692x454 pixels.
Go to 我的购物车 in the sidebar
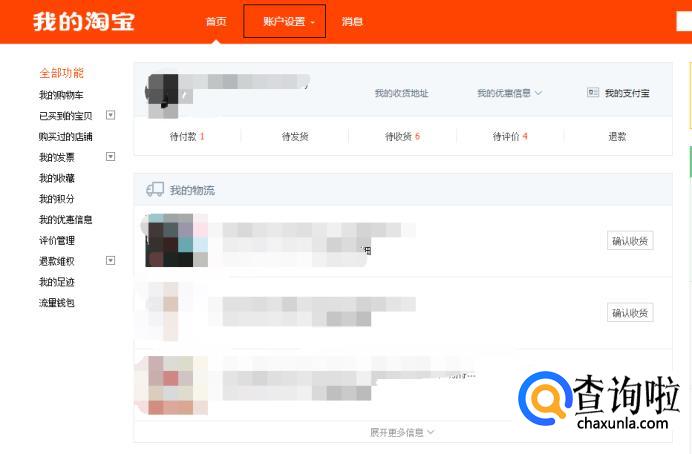pyautogui.click(x=62, y=95)
